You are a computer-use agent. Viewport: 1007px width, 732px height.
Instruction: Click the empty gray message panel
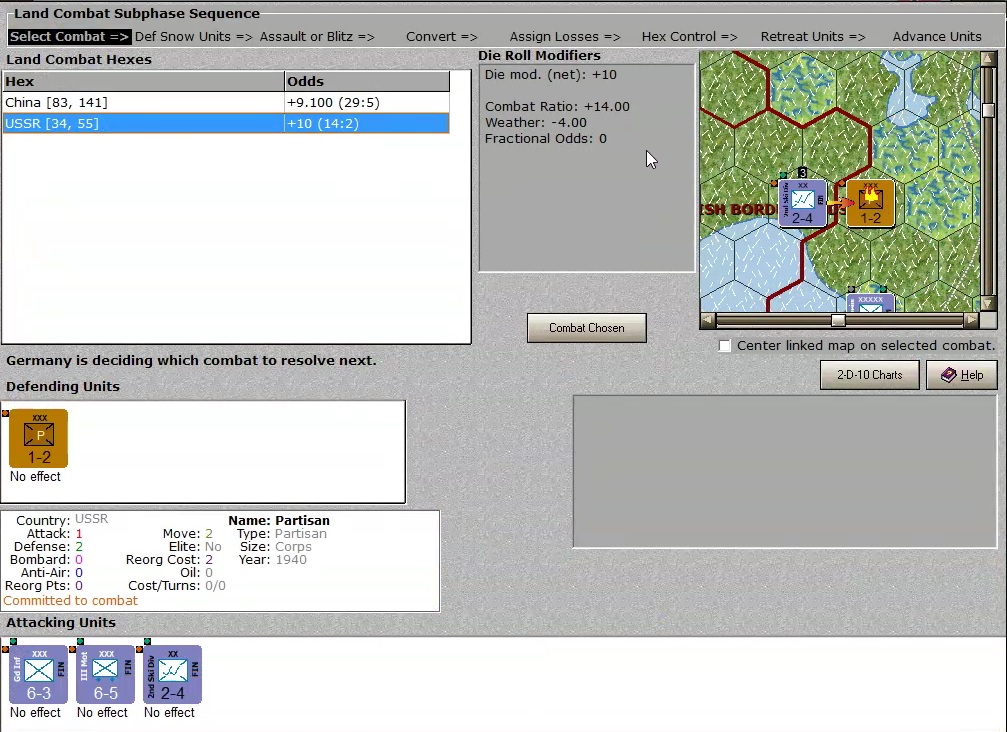point(785,471)
